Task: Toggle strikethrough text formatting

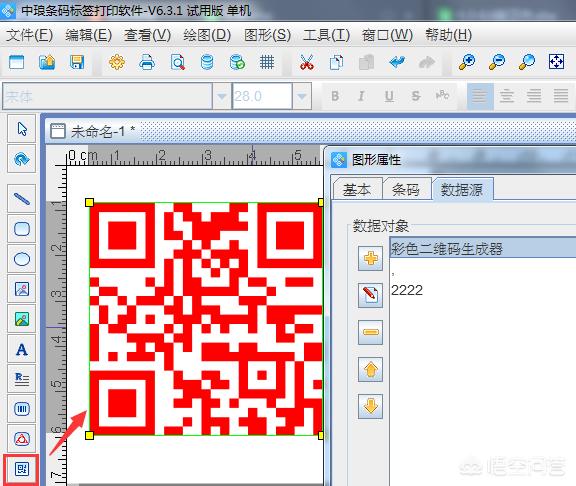Action: (x=416, y=96)
